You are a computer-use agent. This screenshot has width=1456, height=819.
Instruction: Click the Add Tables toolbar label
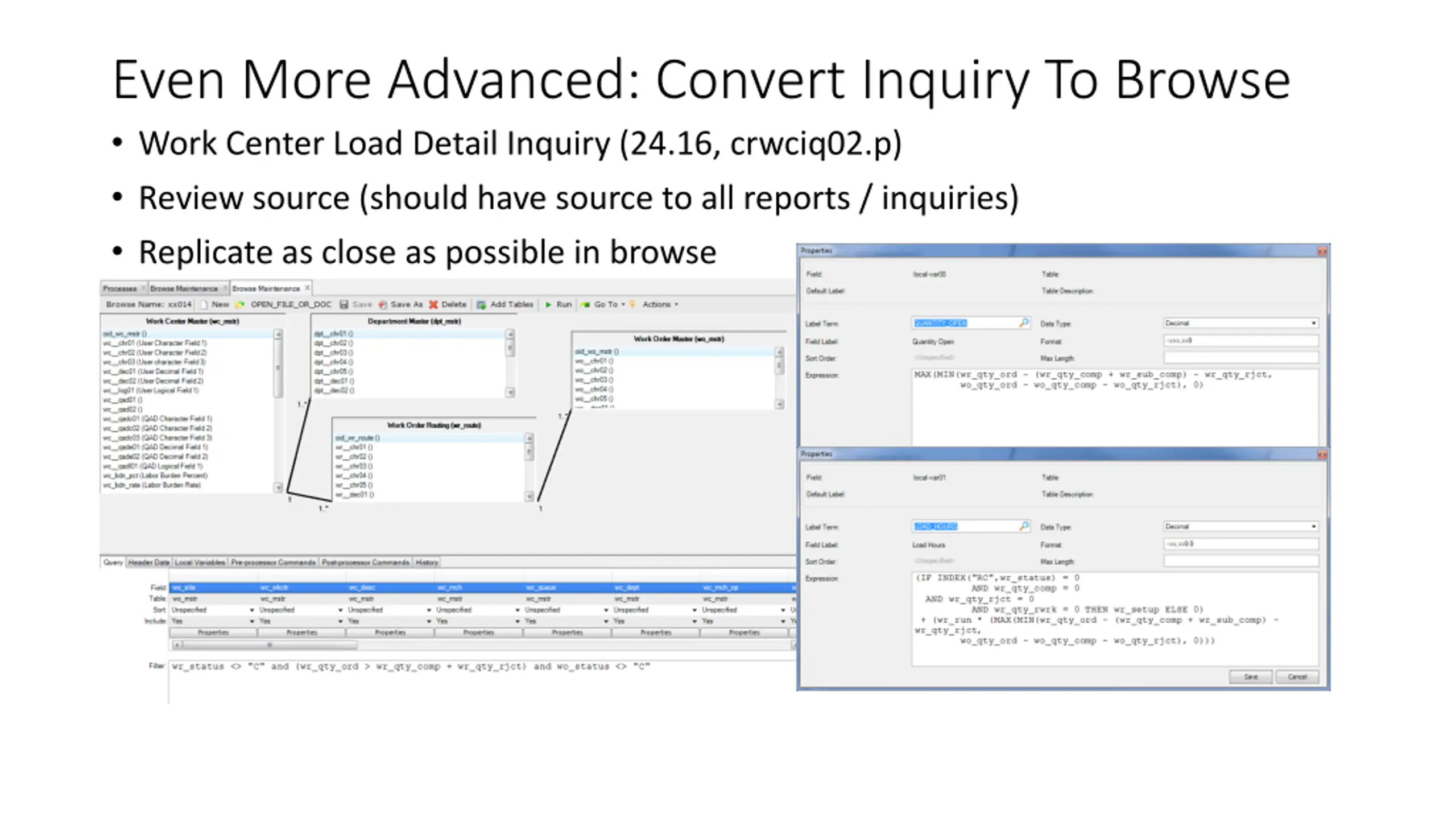pos(512,304)
